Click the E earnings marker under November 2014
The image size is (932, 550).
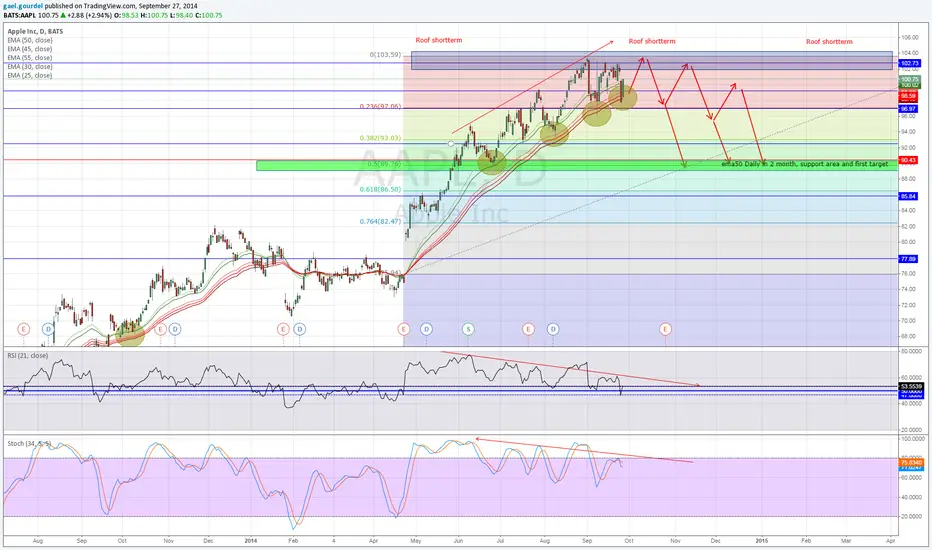[x=665, y=329]
